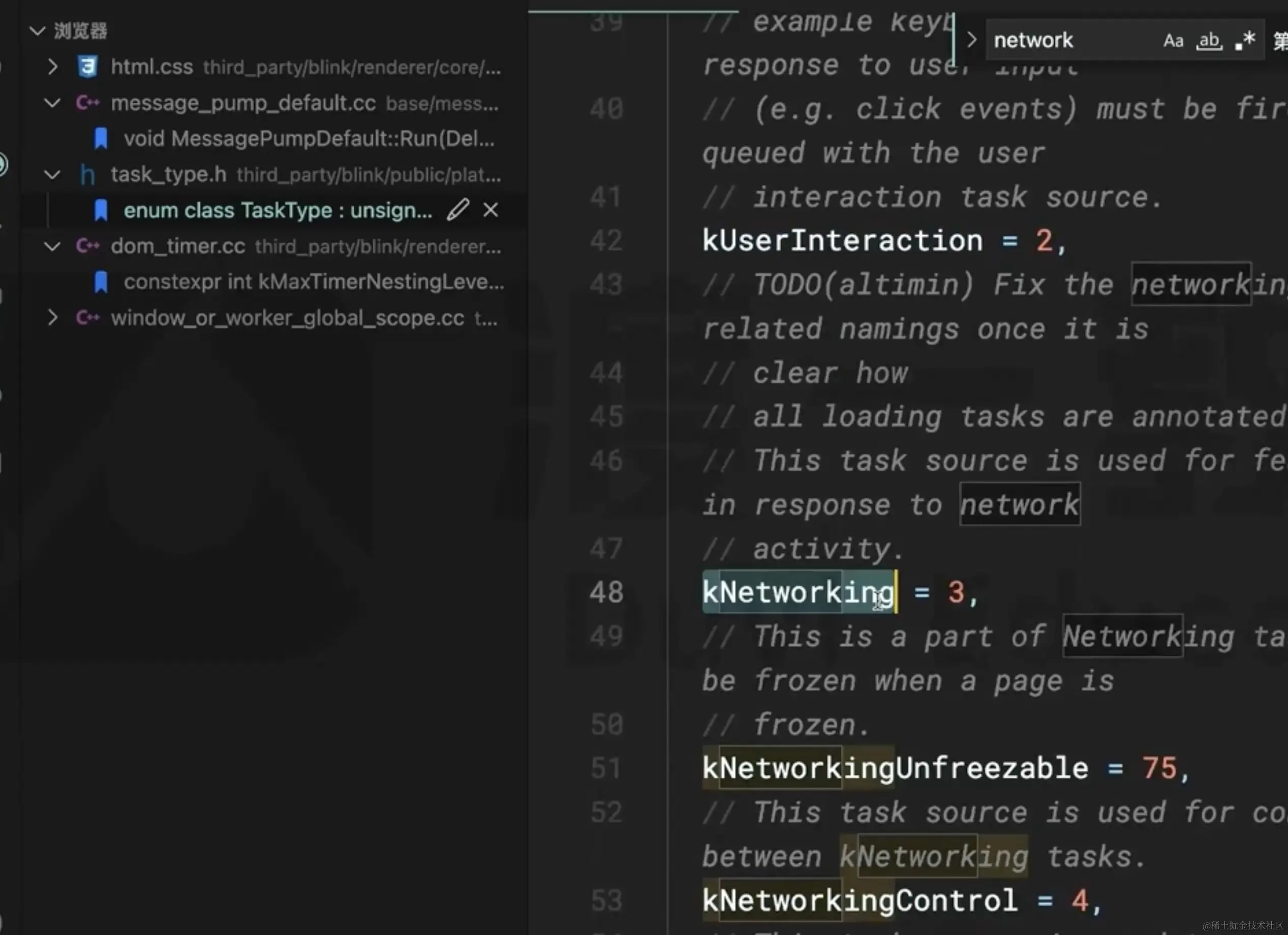Toggle Use Regular Expression option

click(1245, 40)
